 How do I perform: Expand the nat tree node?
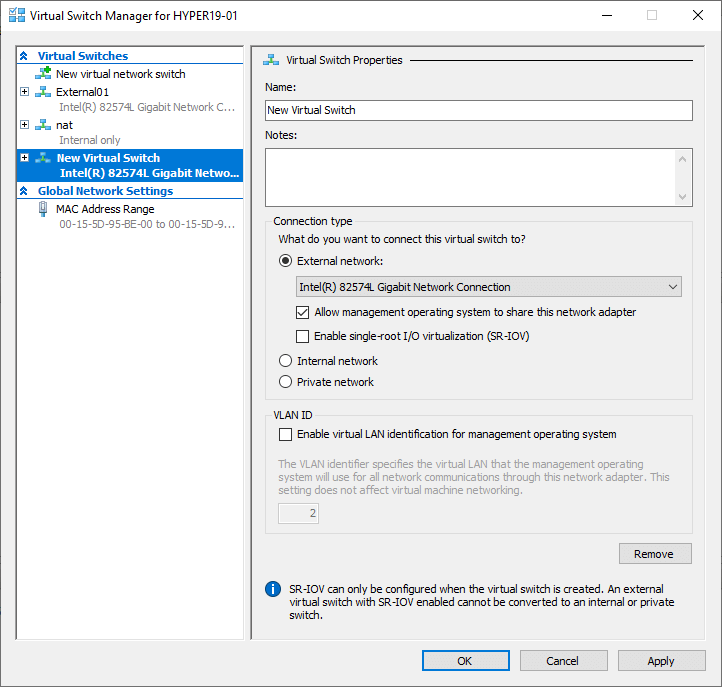[25, 125]
